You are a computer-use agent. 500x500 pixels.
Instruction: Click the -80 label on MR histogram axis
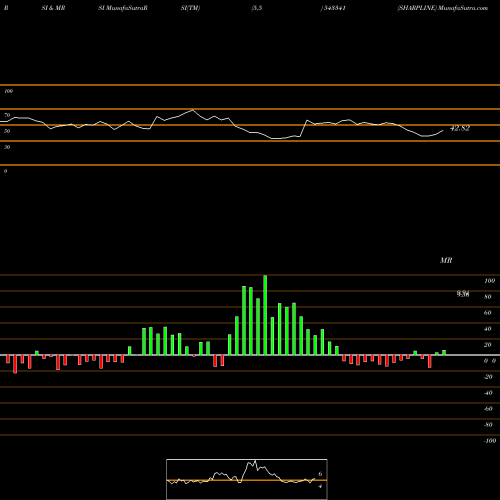pyautogui.click(x=488, y=425)
